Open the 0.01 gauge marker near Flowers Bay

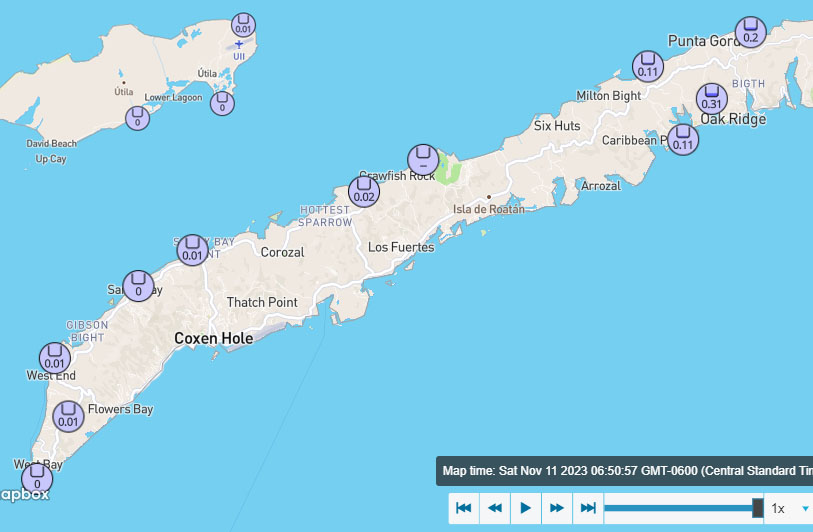point(68,416)
